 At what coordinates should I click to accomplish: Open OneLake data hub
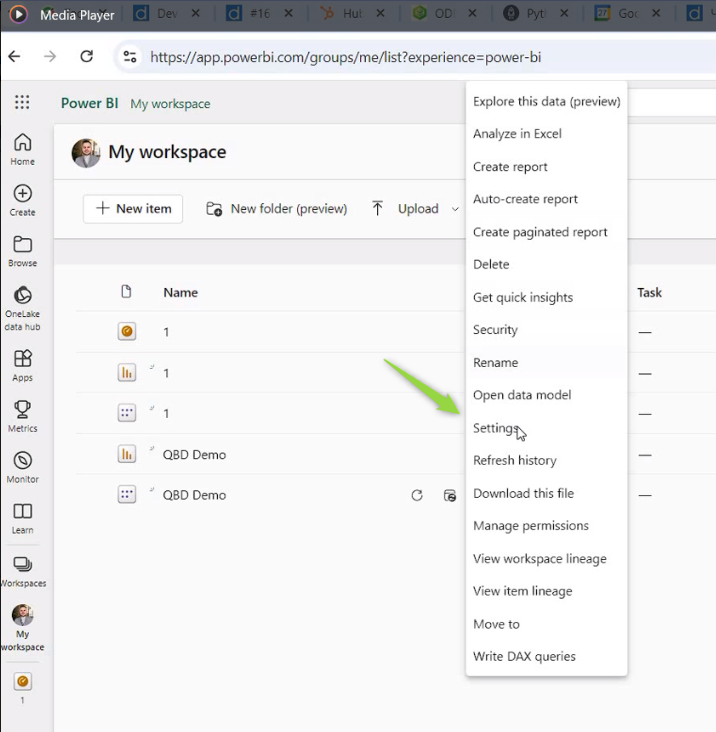tap(22, 308)
